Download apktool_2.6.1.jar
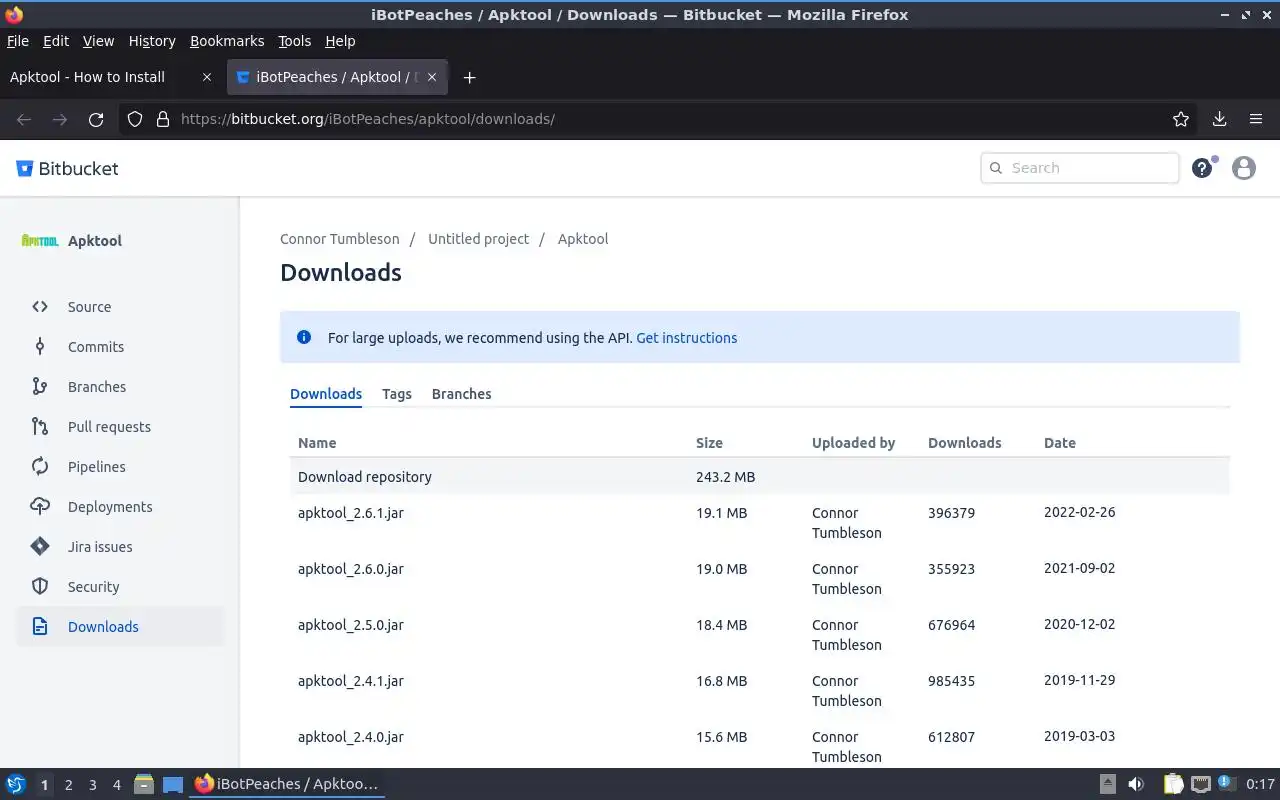 (x=351, y=513)
